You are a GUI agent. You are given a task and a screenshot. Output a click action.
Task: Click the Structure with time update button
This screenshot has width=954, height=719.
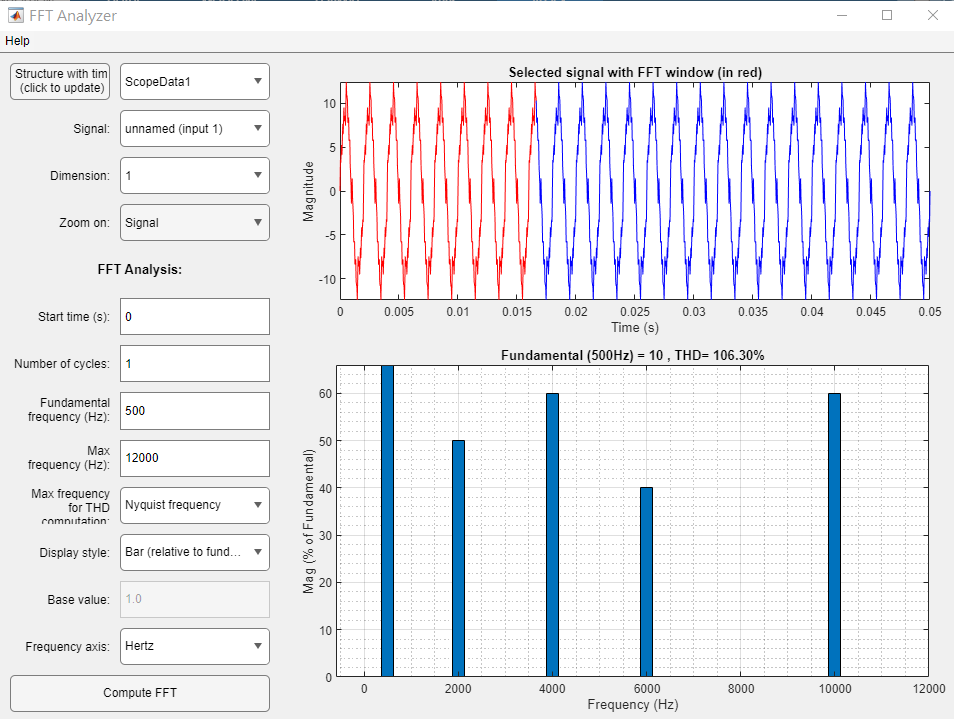[x=60, y=81]
